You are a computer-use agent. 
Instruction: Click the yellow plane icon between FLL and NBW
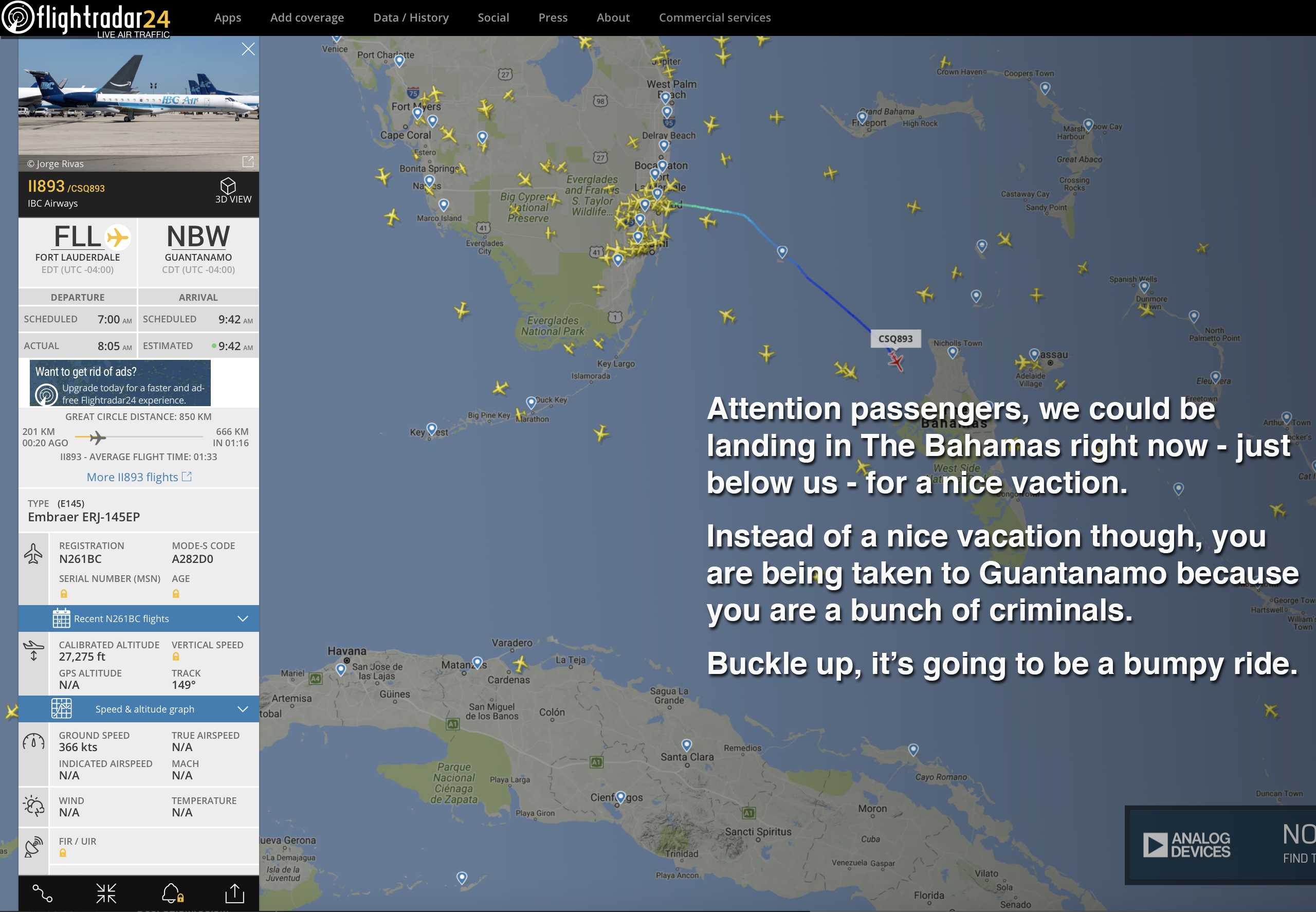click(x=117, y=237)
